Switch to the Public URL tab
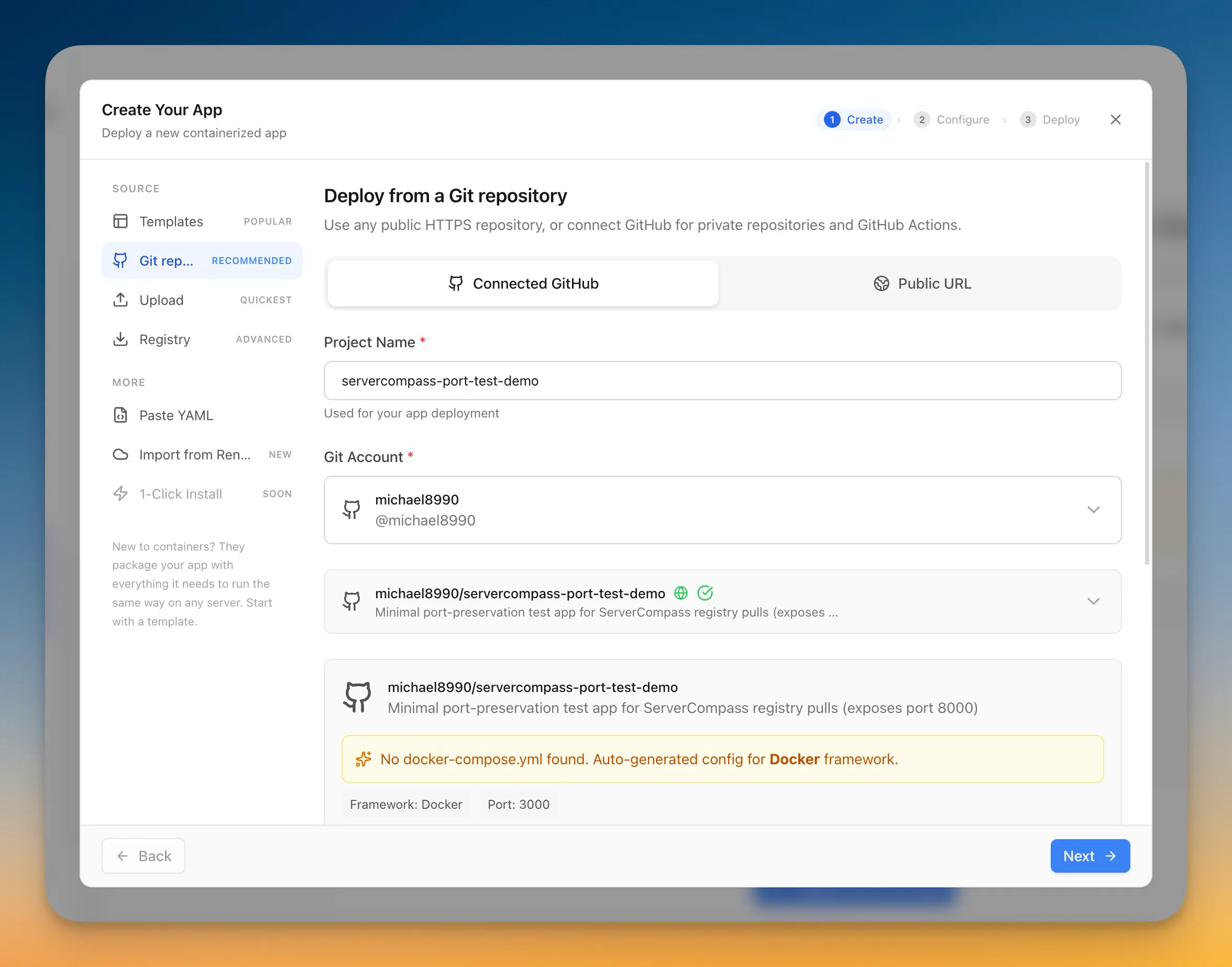1232x967 pixels. 922,283
